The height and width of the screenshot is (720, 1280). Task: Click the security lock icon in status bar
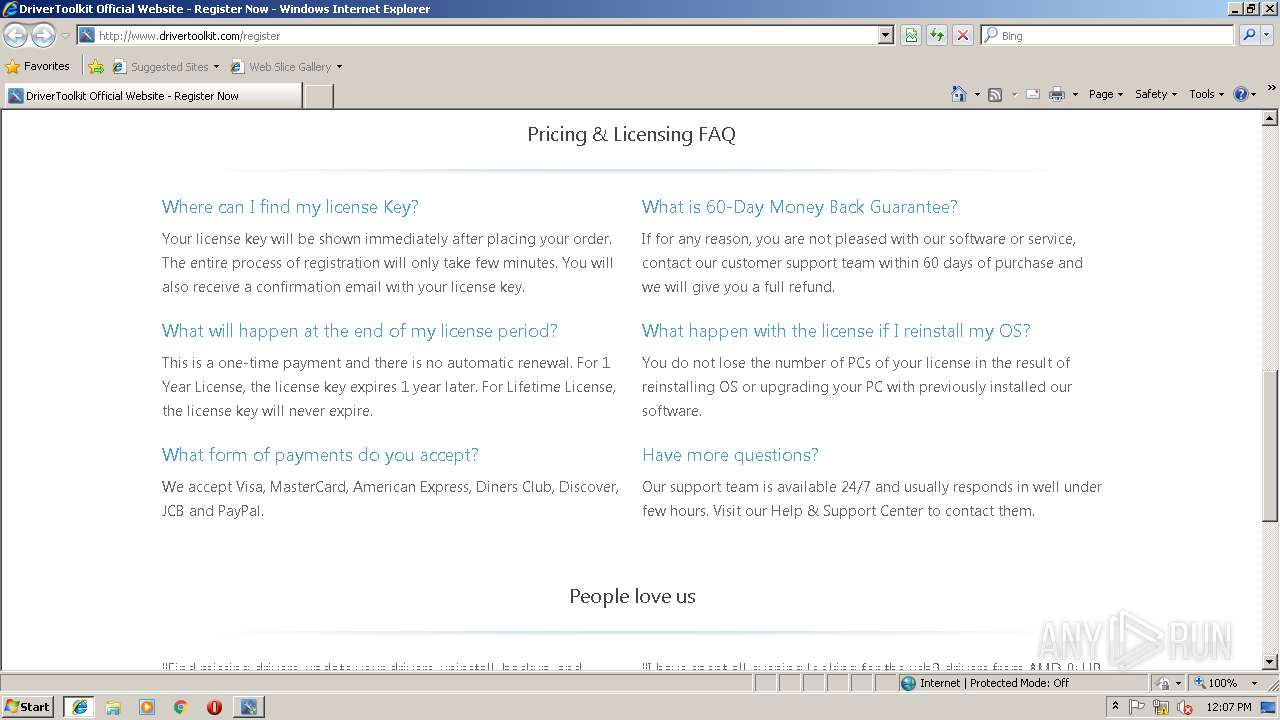1163,683
